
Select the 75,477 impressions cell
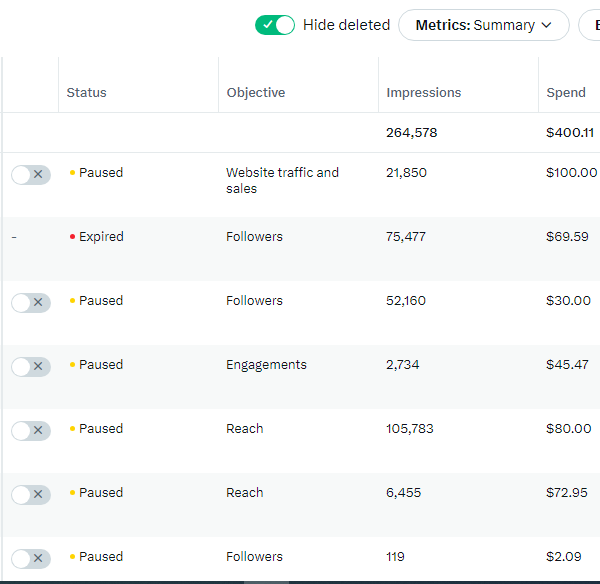[x=406, y=237]
